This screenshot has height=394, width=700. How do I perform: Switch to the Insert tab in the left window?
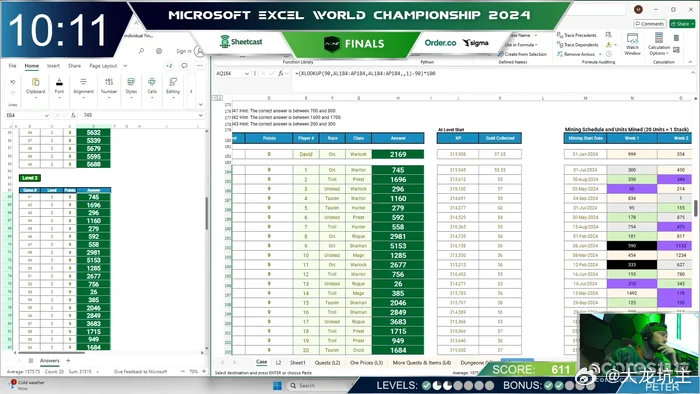pyautogui.click(x=53, y=66)
